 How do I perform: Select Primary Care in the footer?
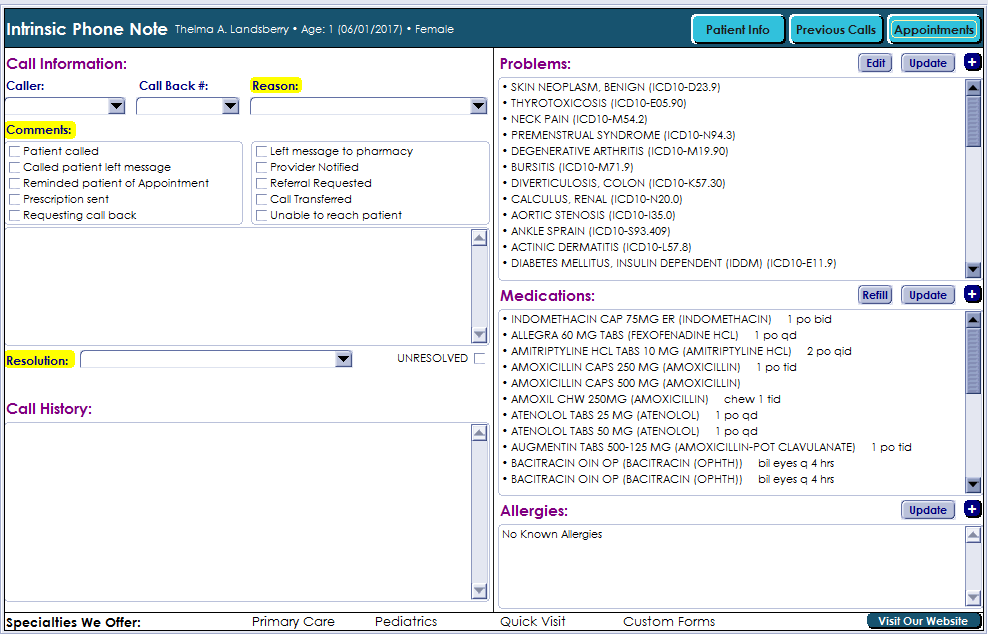point(293,622)
